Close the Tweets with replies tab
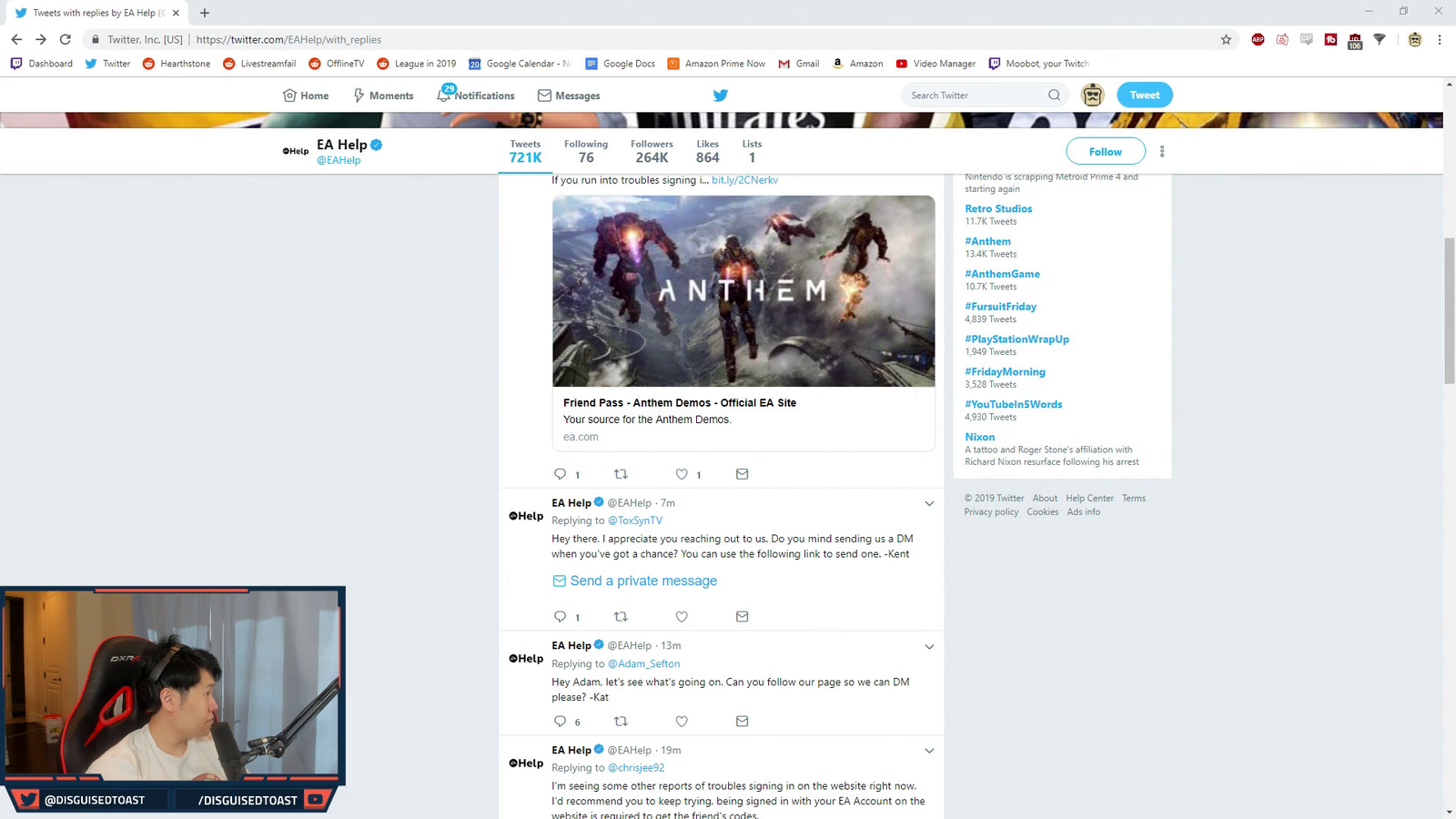Screen dimensions: 1456x819 coord(176,13)
